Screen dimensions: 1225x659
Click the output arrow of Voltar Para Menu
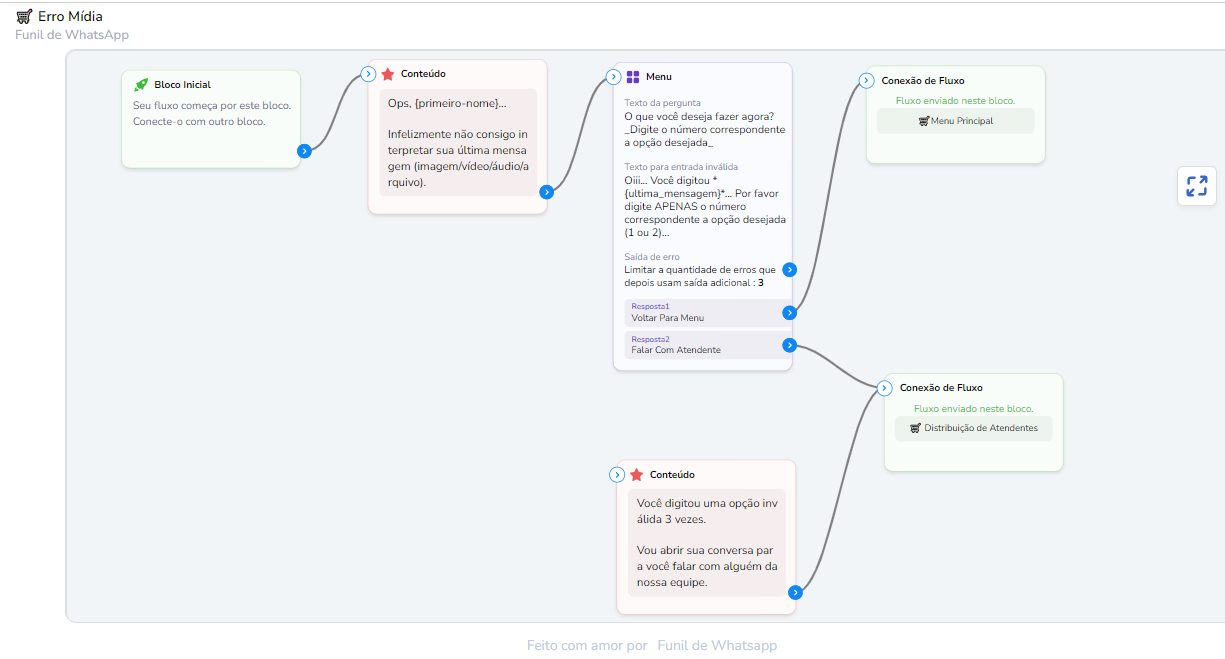click(x=789, y=313)
